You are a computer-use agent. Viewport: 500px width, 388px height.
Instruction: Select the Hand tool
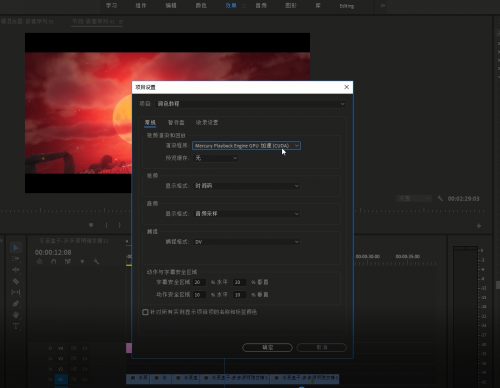coord(16,315)
